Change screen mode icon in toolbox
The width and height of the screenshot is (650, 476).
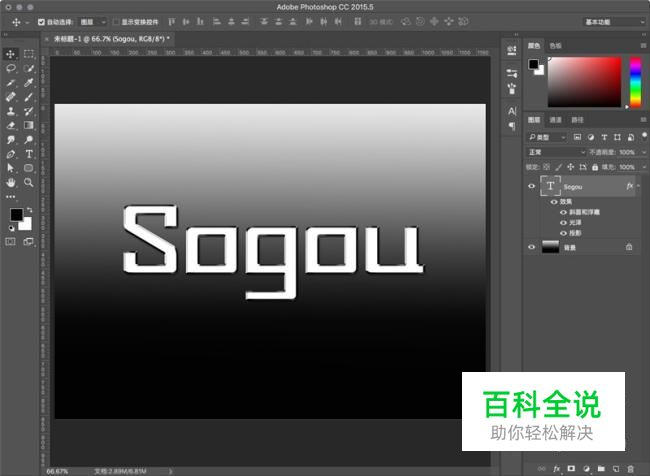29,242
